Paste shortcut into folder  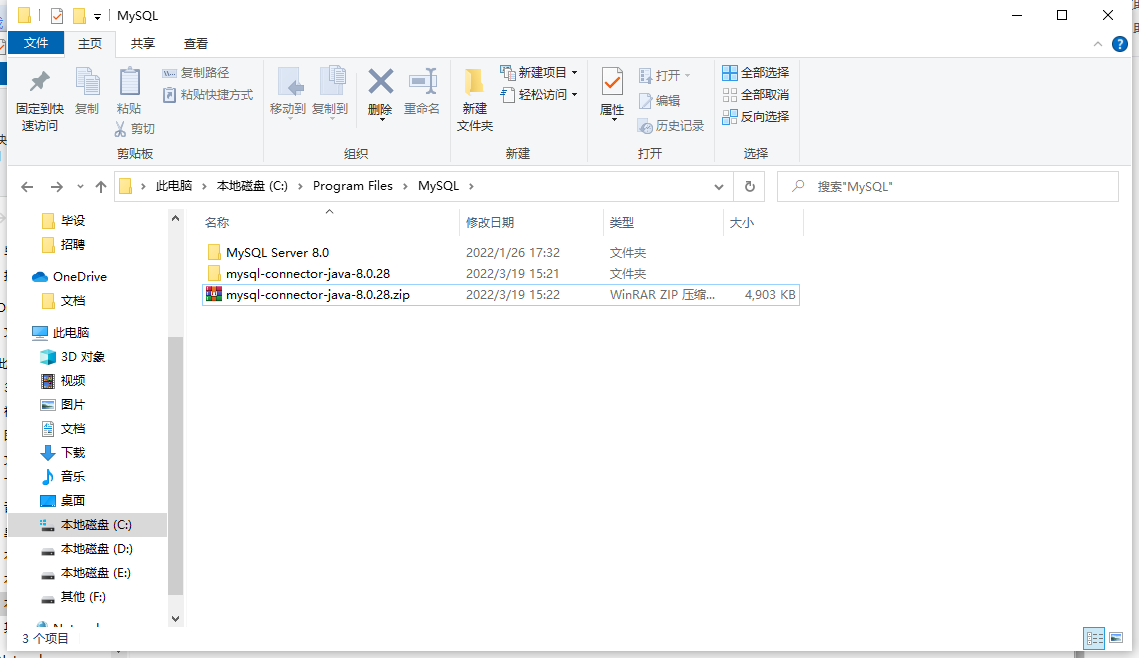click(208, 94)
